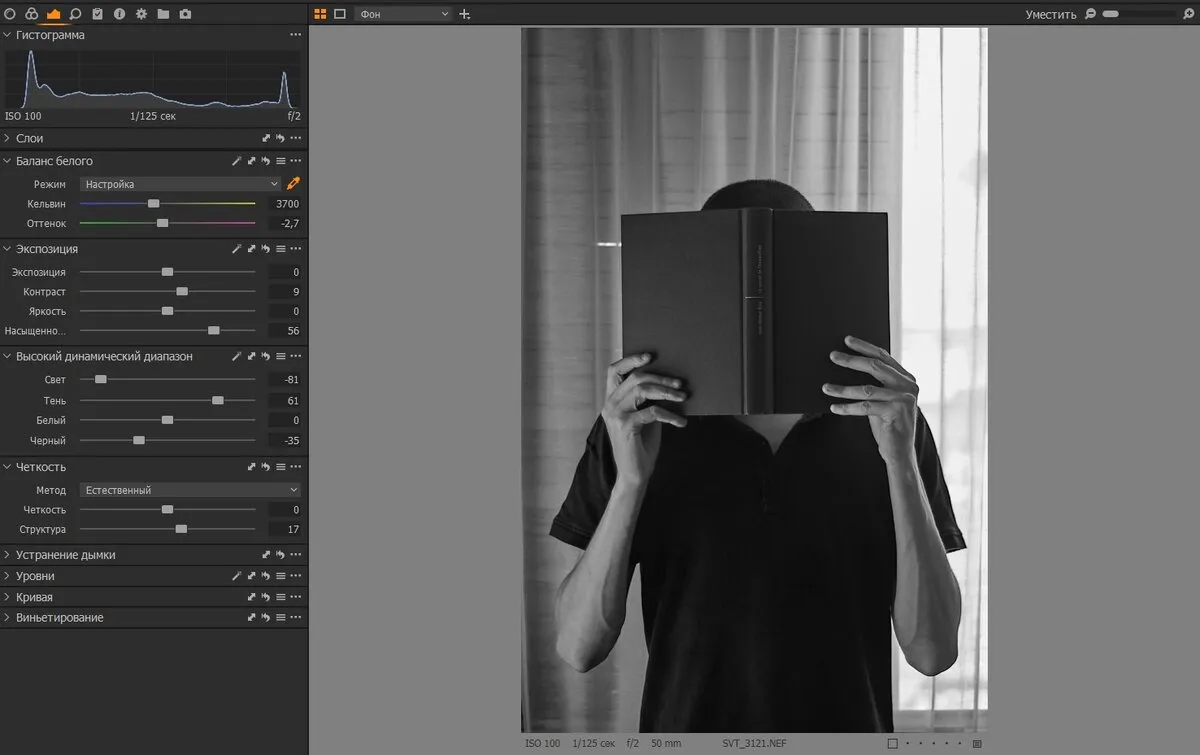Open the Metadata tool tab (info icon)

point(119,14)
